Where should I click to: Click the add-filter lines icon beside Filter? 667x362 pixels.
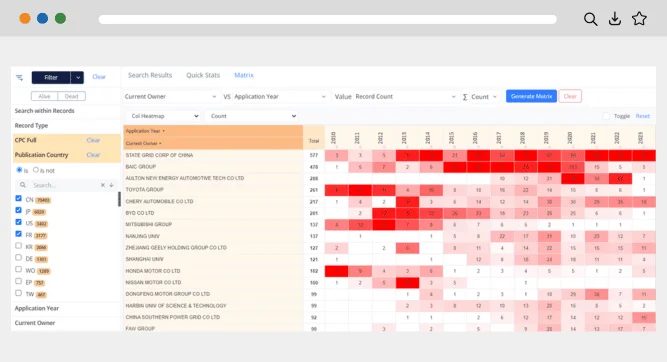(20, 77)
